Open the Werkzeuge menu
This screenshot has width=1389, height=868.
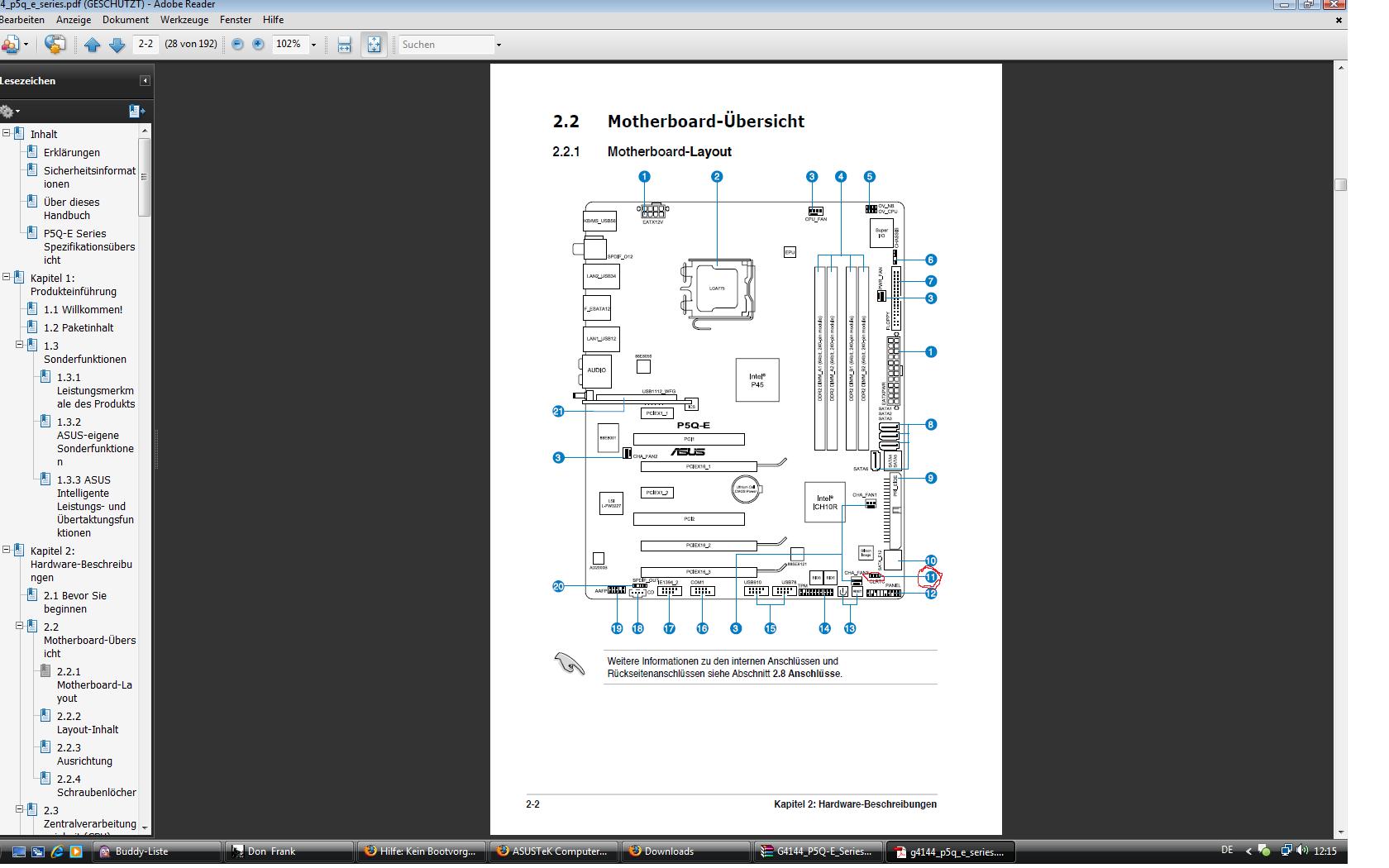184,19
